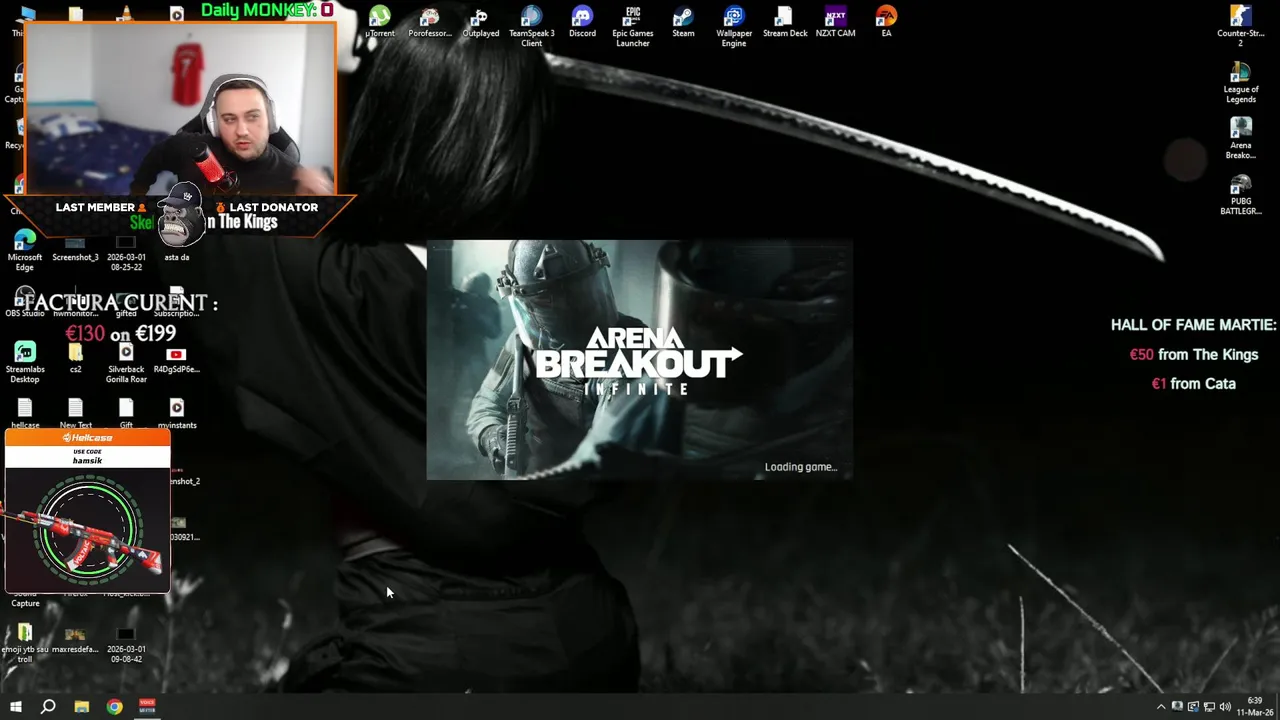Open the Stream Deck shortcut
This screenshot has height=720, width=1280.
(785, 22)
